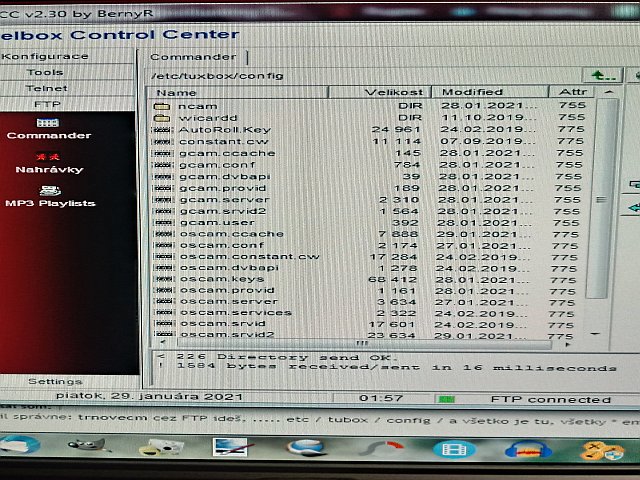The width and height of the screenshot is (640, 480).
Task: Select the oscam.server file icon
Action: click(164, 301)
